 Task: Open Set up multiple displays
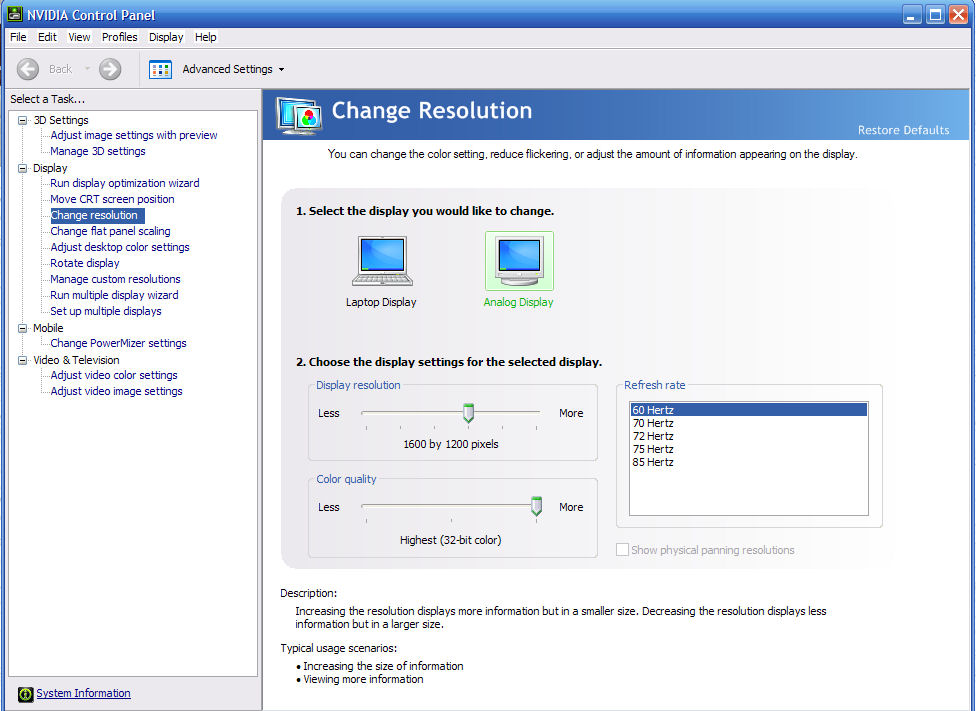click(x=106, y=311)
